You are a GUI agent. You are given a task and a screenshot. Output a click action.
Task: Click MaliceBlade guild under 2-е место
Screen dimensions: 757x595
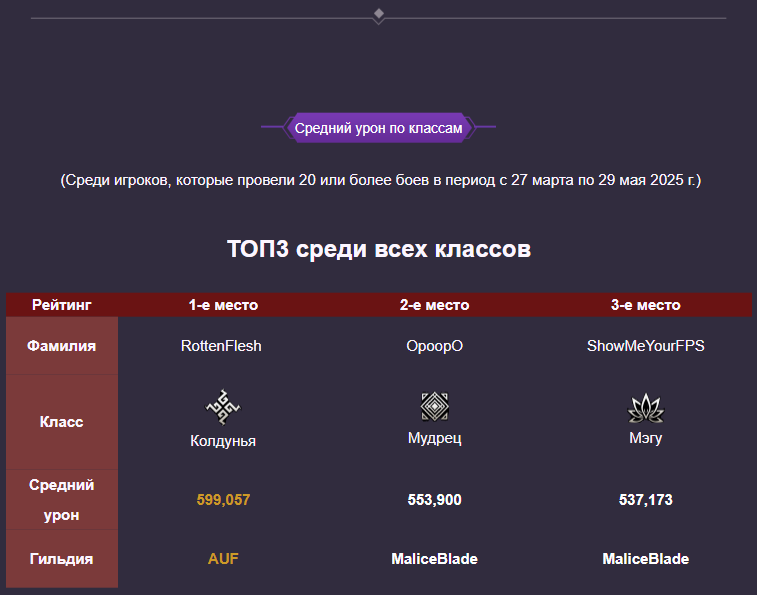point(435,559)
